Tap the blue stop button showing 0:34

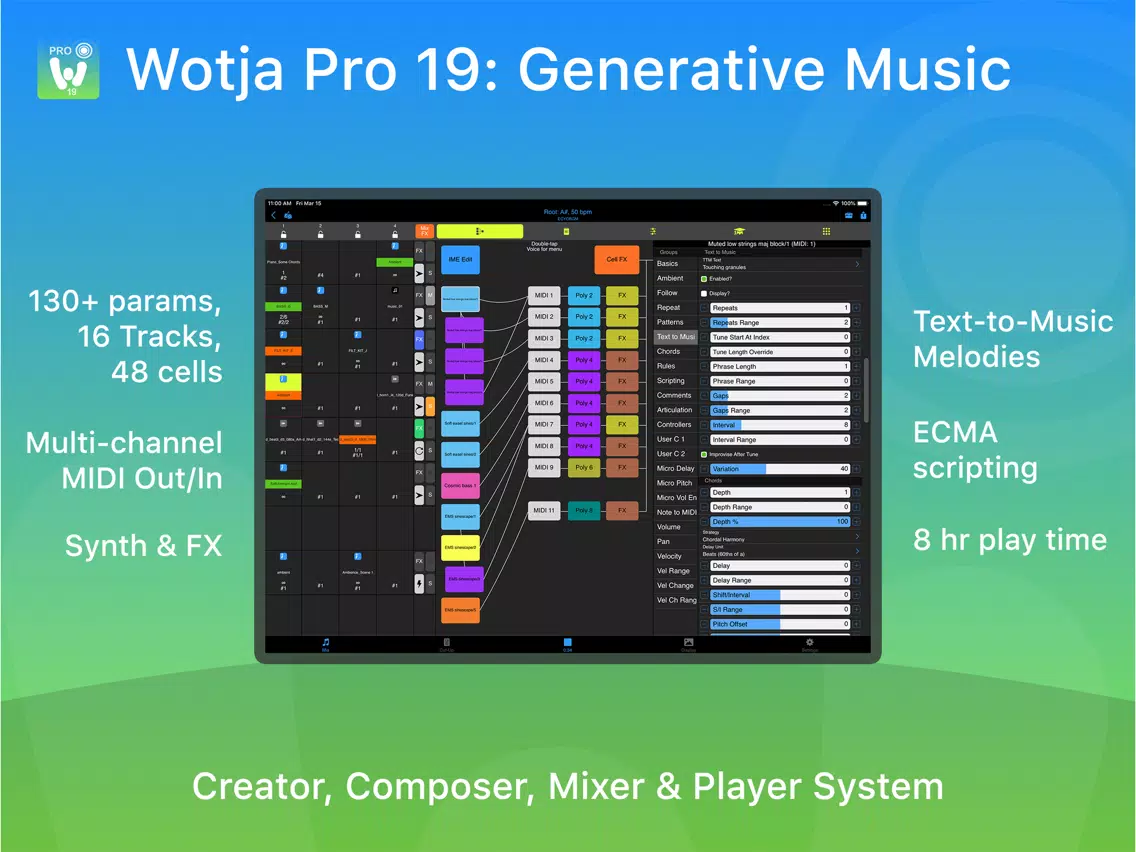tap(567, 644)
